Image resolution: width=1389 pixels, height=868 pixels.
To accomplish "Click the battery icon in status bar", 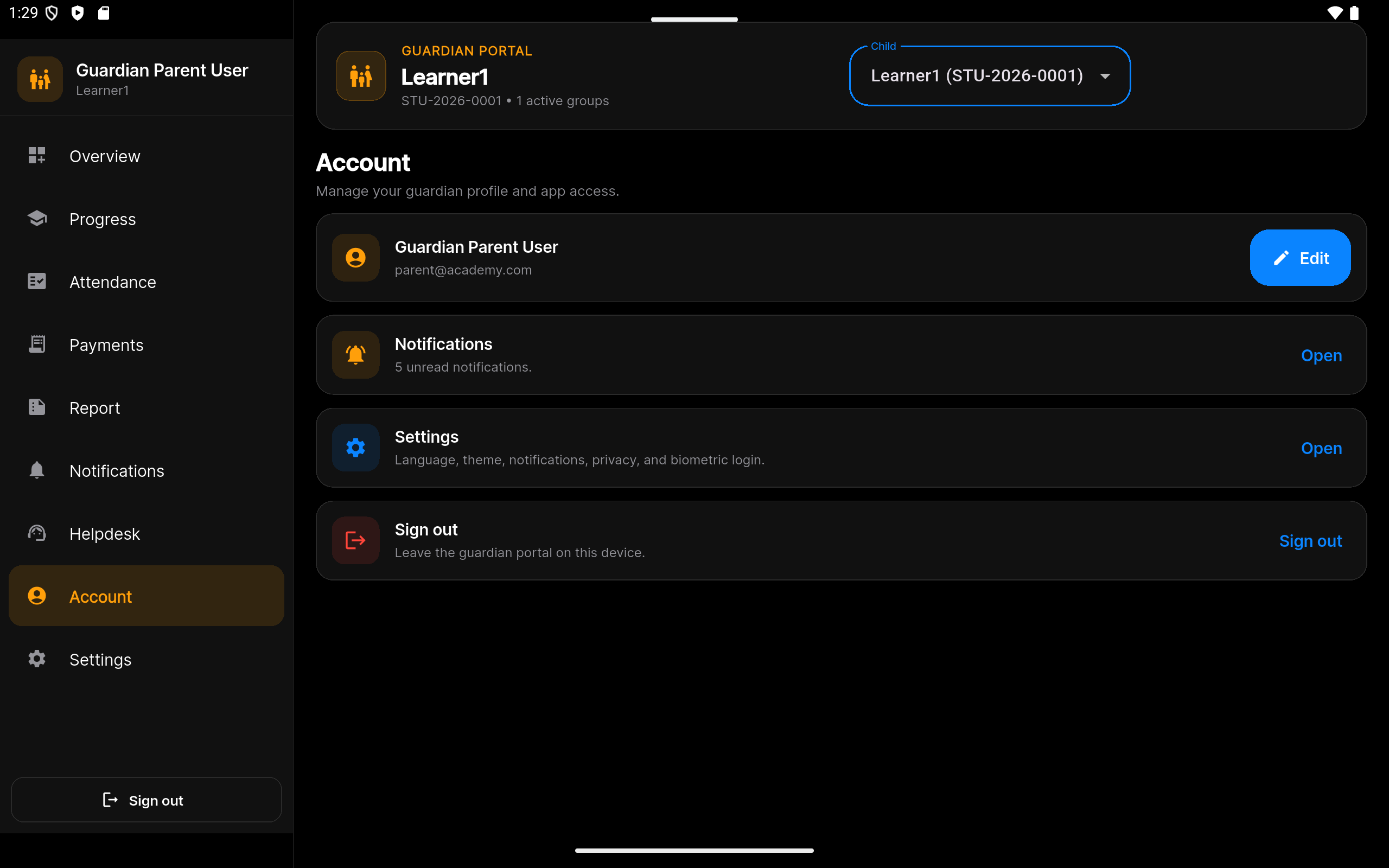I will 1355,12.
